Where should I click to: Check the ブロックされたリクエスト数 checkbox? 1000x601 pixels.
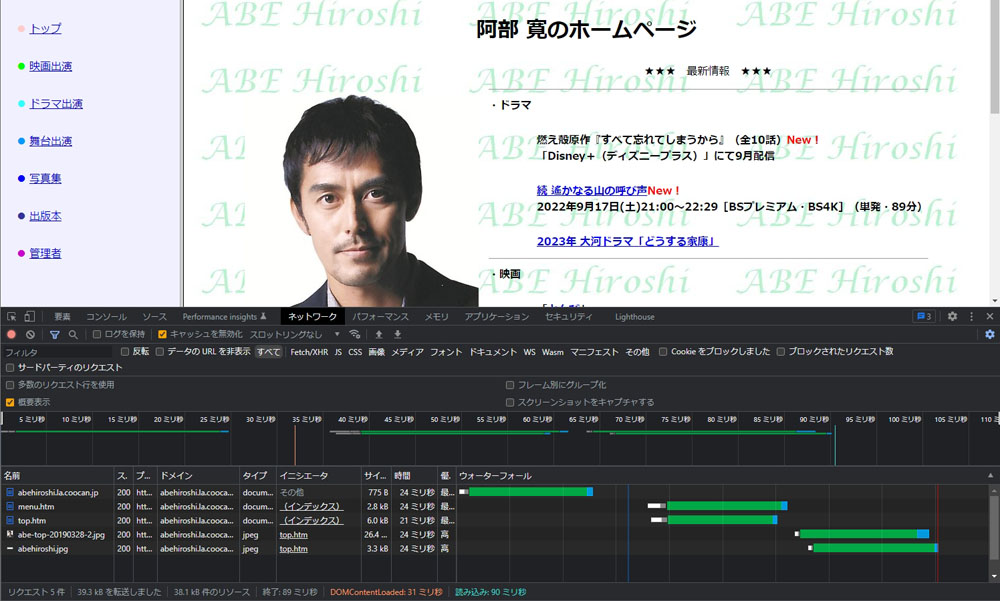(x=781, y=352)
